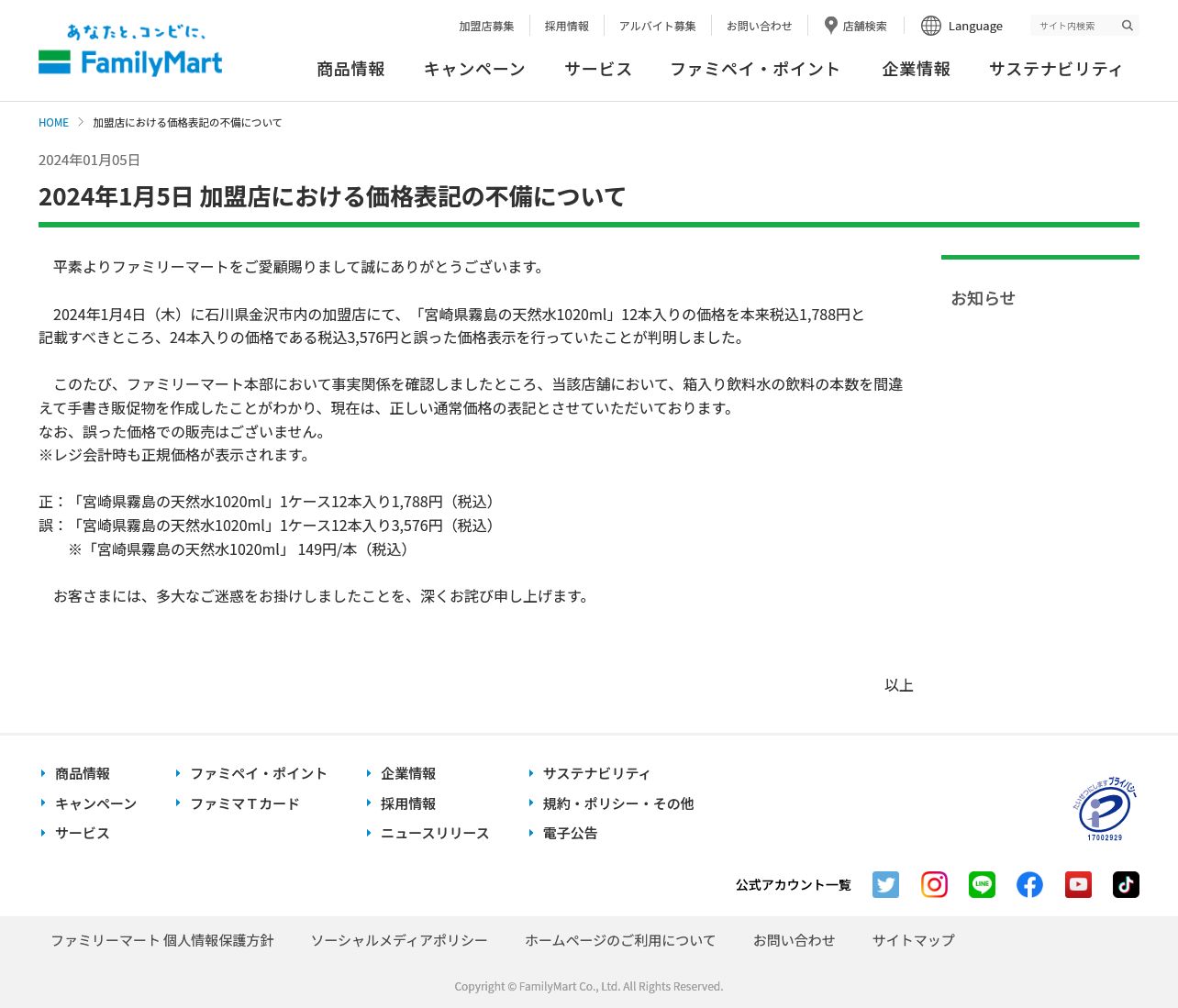1178x1008 pixels.
Task: Click the 規約・ポリシー・その他 link
Action: tap(617, 803)
